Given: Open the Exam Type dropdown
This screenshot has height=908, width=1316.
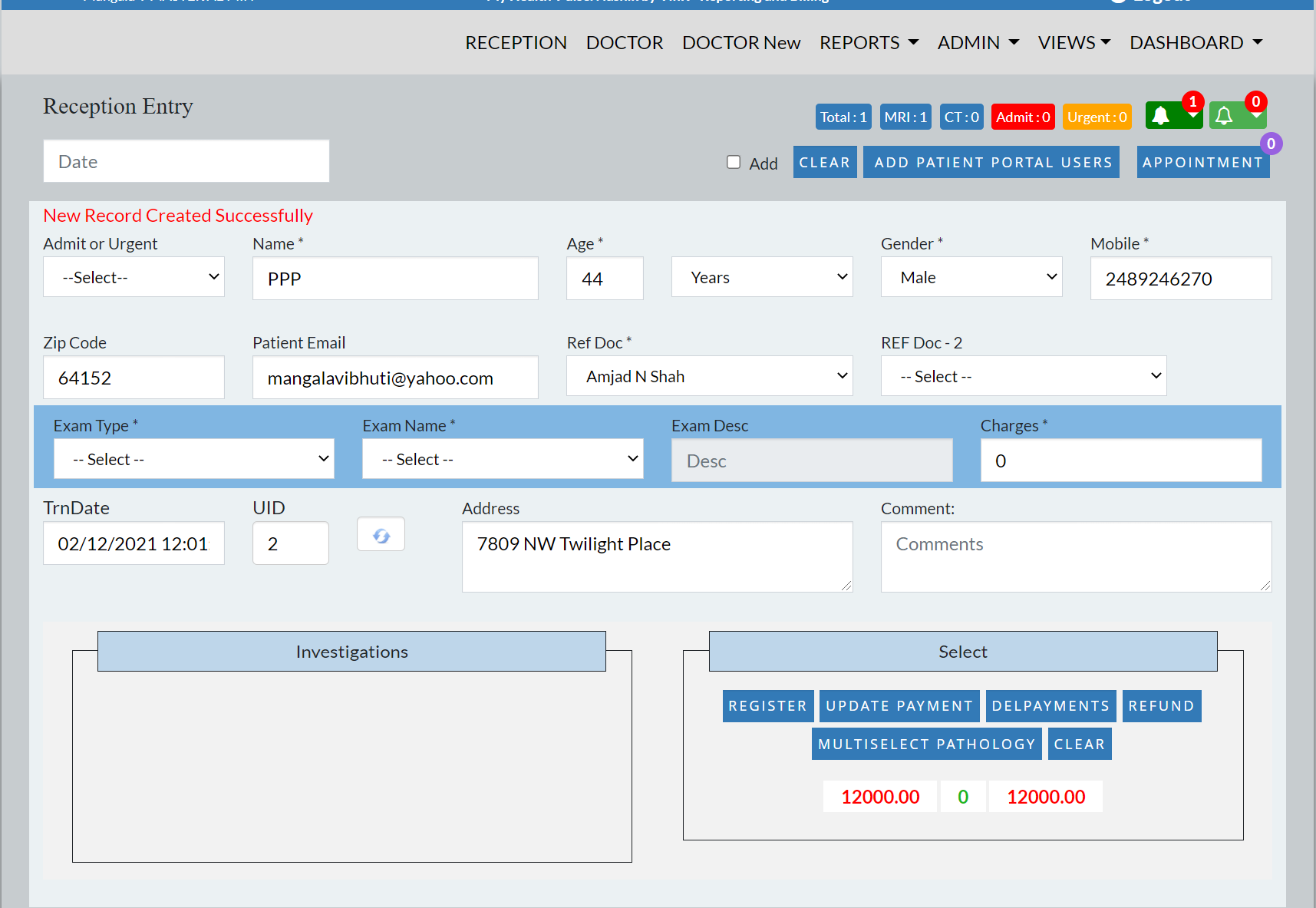Looking at the screenshot, I should (194, 459).
